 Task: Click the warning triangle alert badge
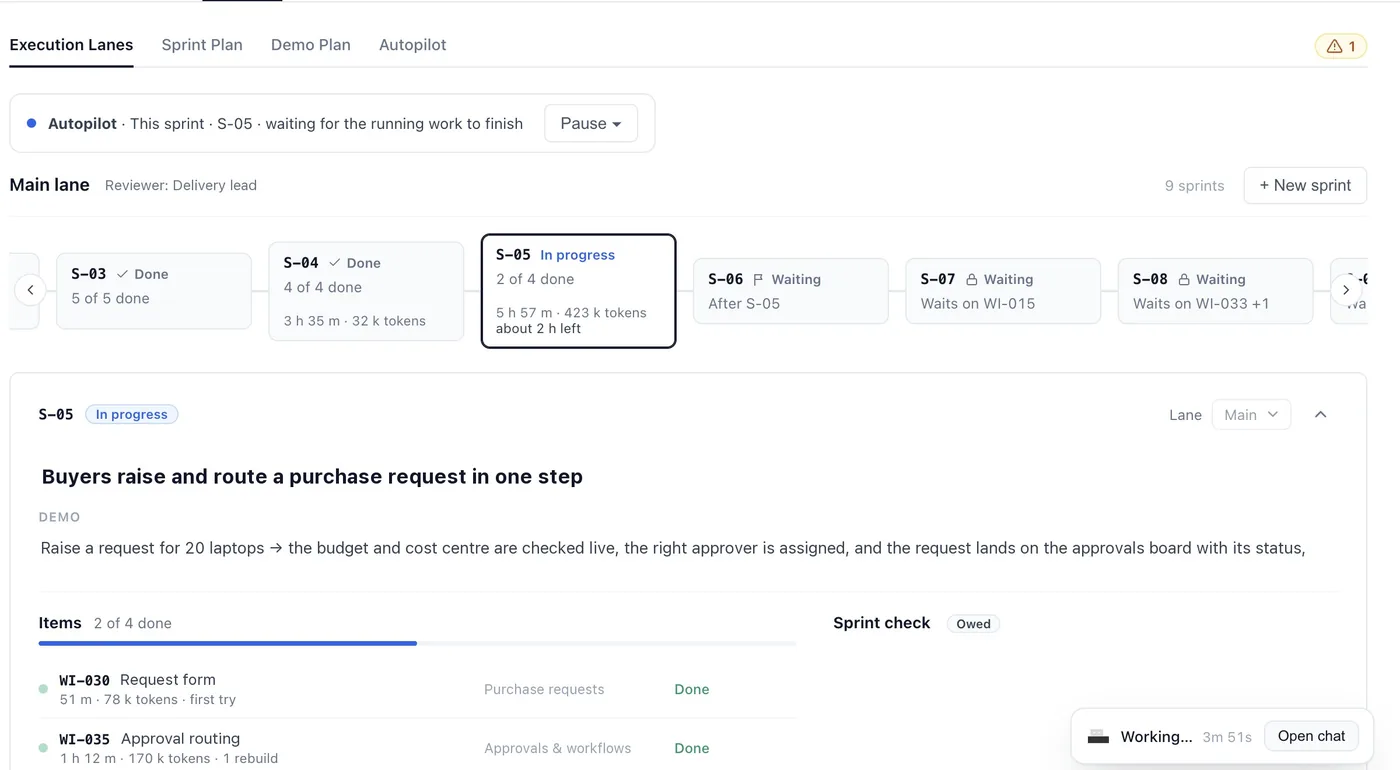click(x=1340, y=46)
